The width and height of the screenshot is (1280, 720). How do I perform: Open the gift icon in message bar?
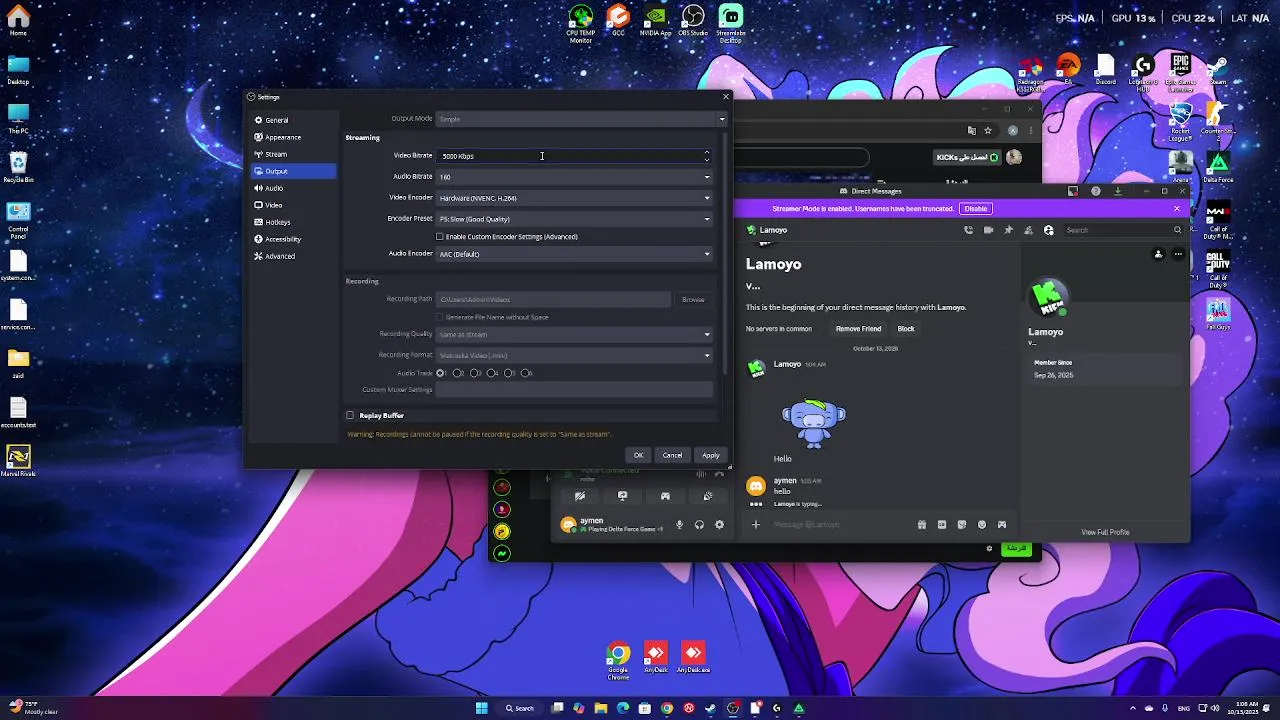[922, 525]
